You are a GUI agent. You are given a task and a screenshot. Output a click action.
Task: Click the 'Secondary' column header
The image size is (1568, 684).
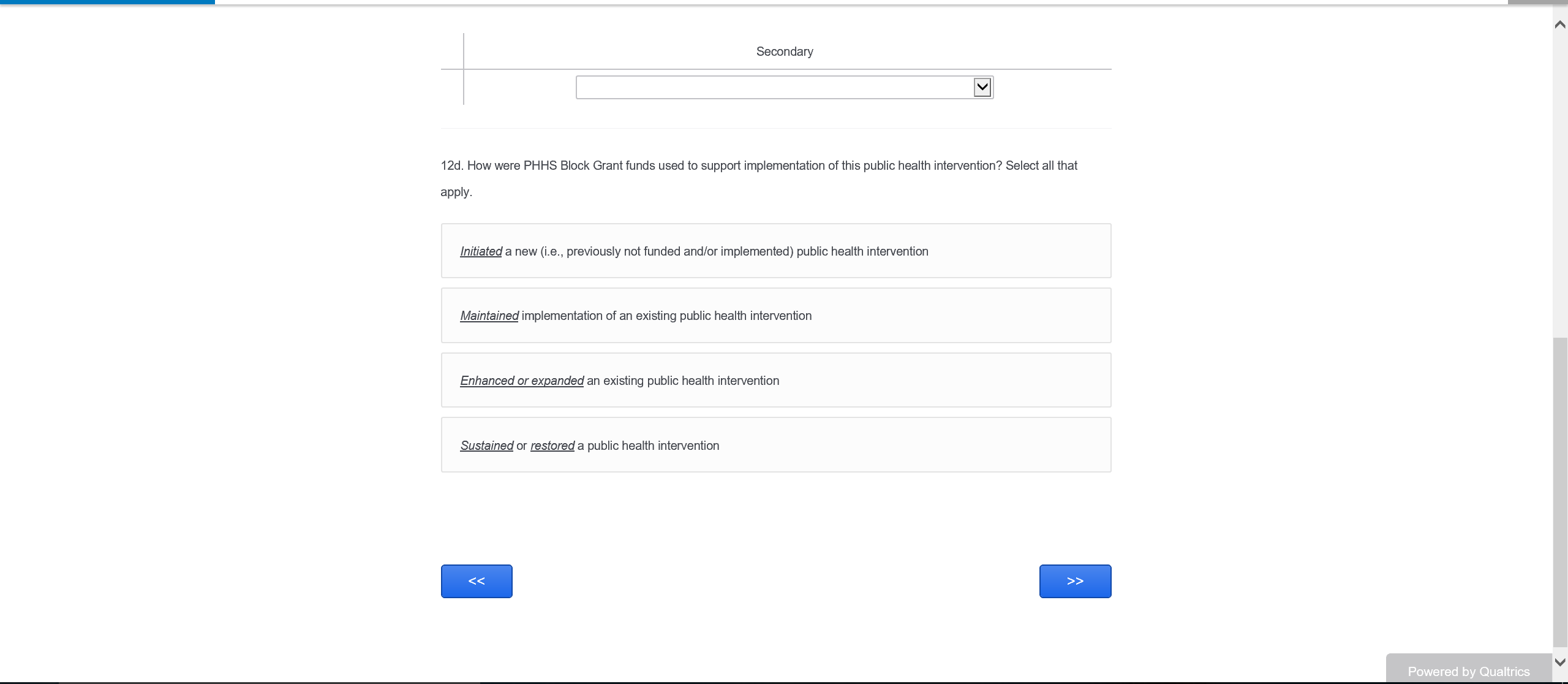click(784, 51)
